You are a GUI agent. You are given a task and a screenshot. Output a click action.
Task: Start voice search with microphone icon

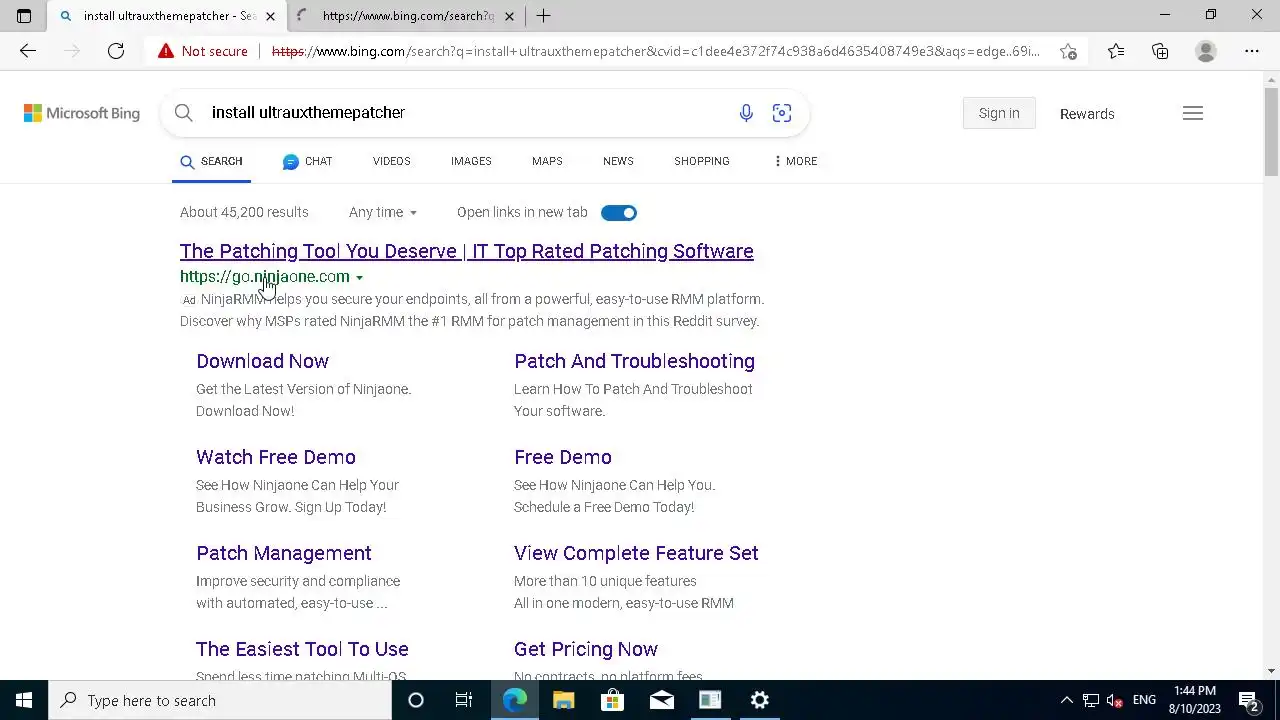pos(746,113)
